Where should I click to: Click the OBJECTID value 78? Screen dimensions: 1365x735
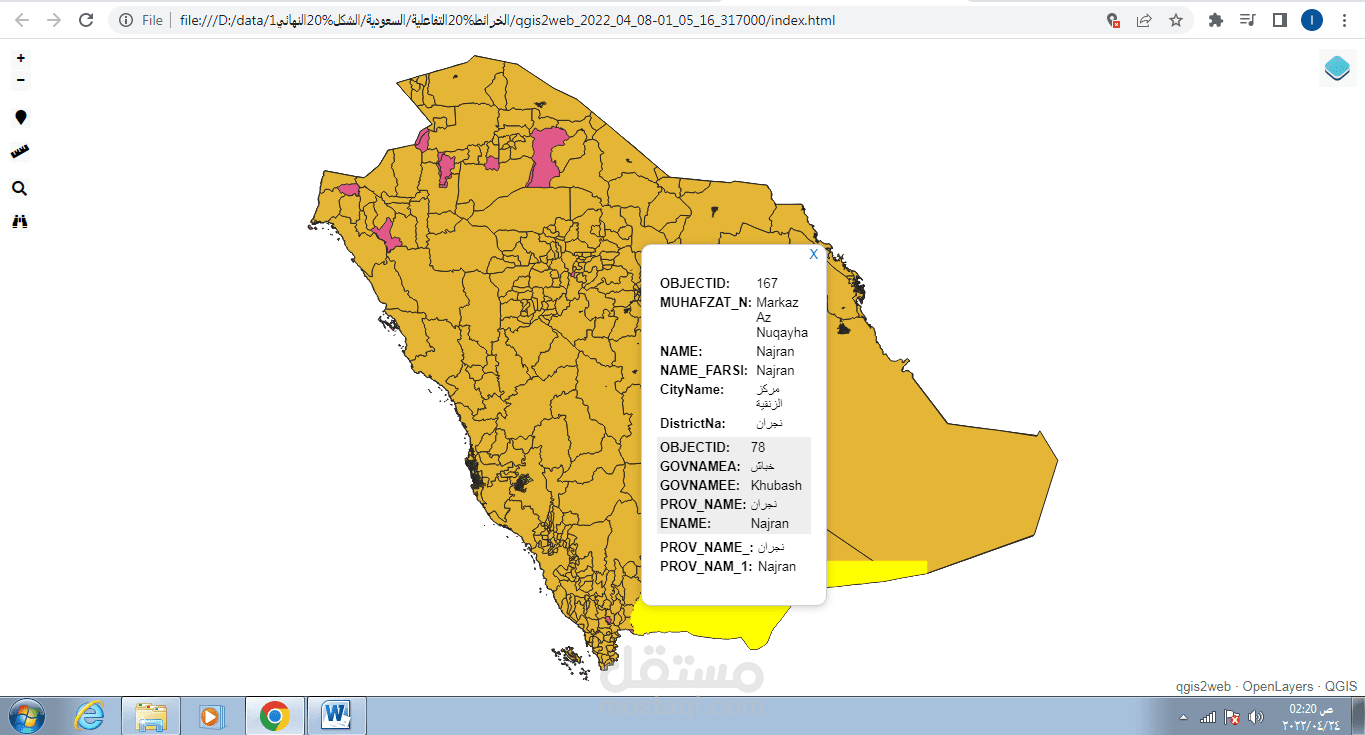[x=758, y=447]
